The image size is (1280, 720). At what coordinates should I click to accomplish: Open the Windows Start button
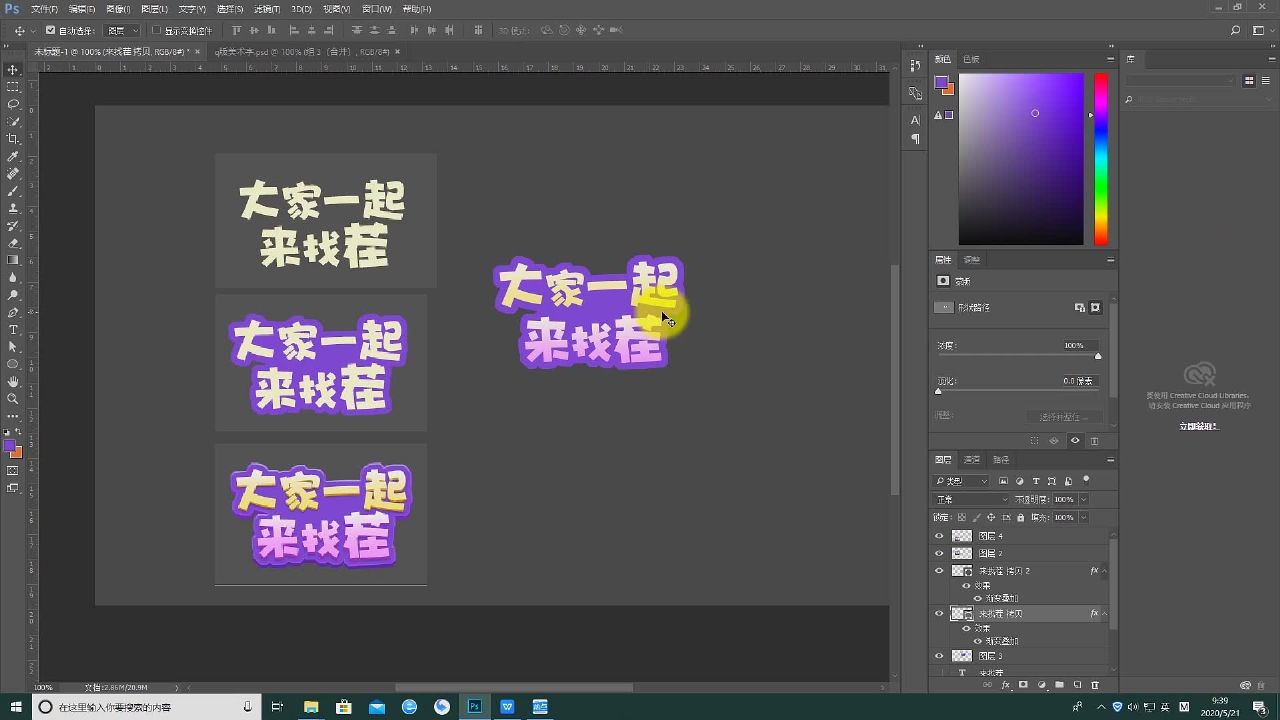16,707
